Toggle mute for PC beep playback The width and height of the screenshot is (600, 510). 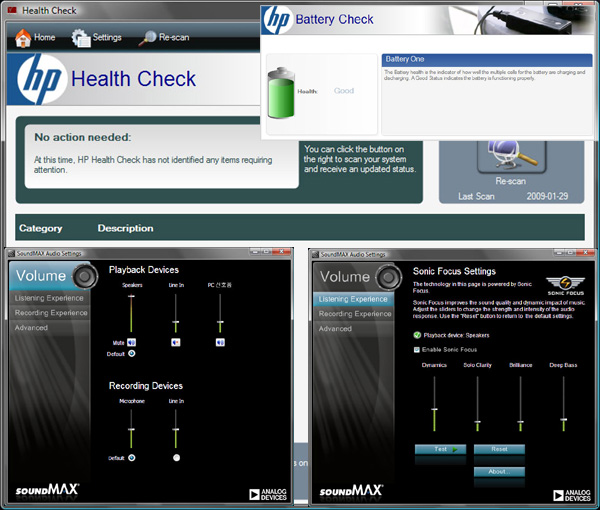220,342
